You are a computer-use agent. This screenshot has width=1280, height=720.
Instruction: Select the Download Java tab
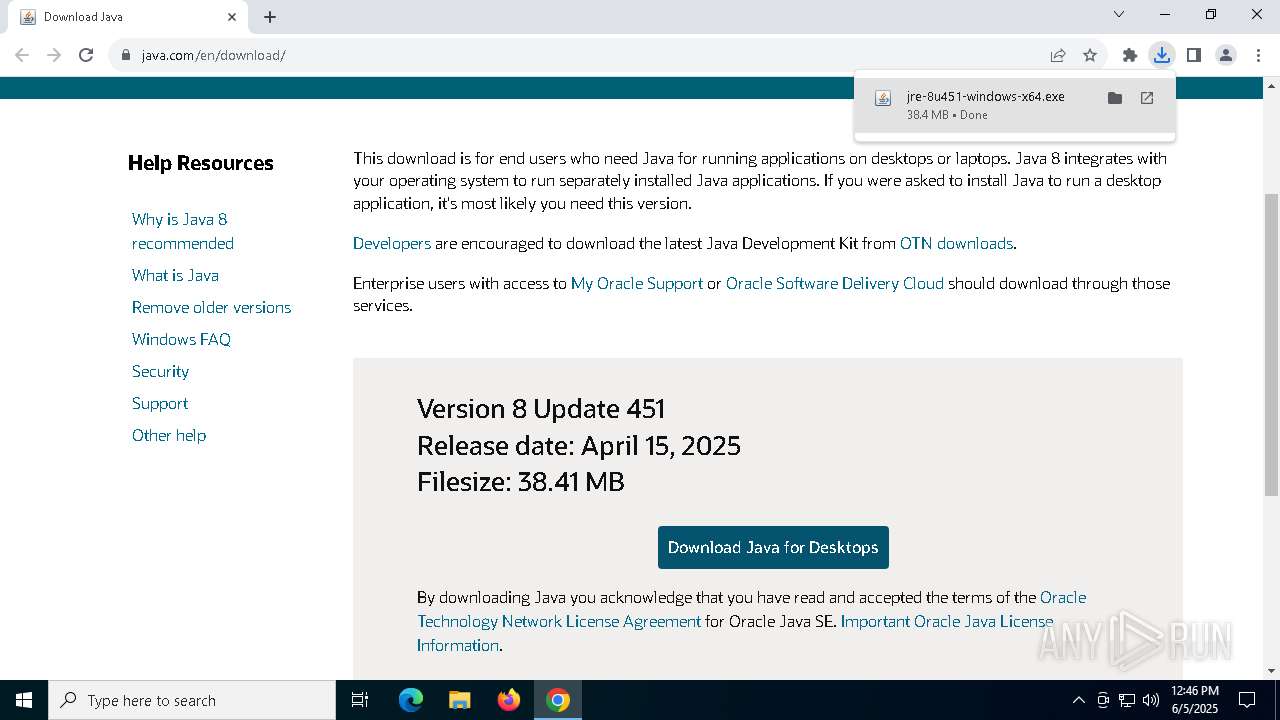[128, 17]
